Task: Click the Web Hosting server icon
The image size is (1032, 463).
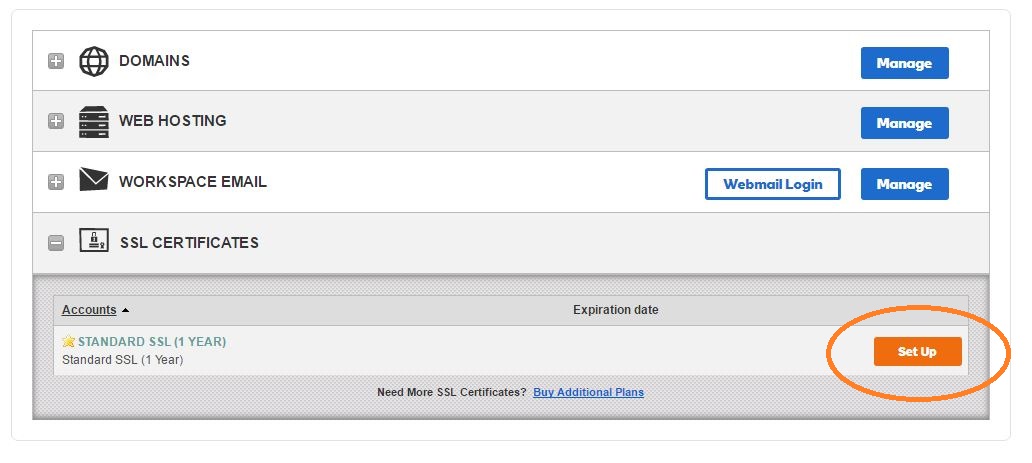Action: pyautogui.click(x=94, y=121)
